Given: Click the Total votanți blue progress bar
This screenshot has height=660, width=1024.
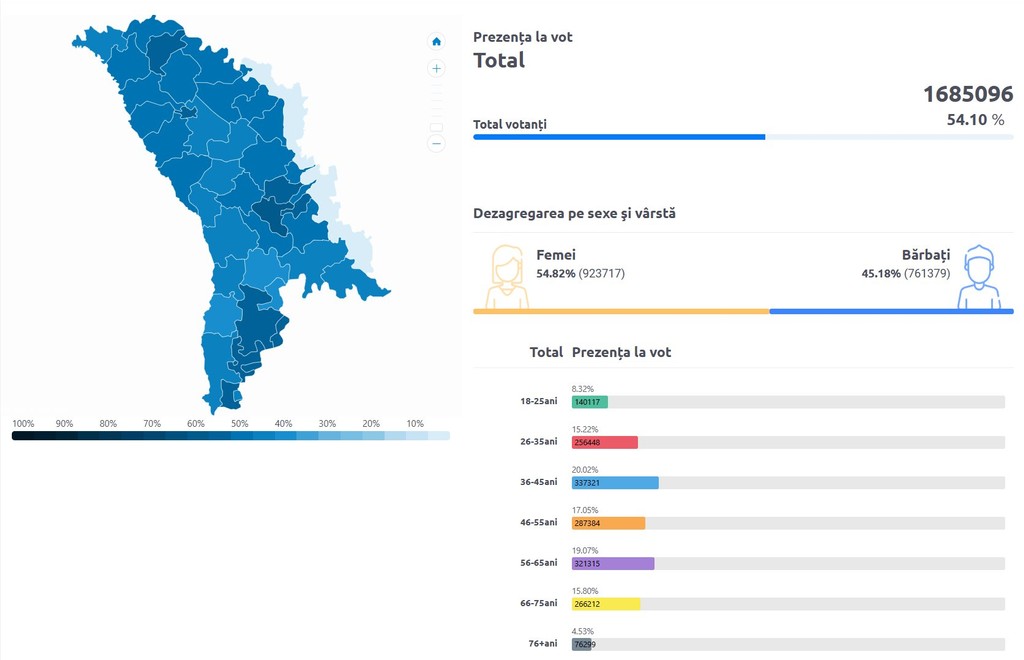Looking at the screenshot, I should pos(619,137).
